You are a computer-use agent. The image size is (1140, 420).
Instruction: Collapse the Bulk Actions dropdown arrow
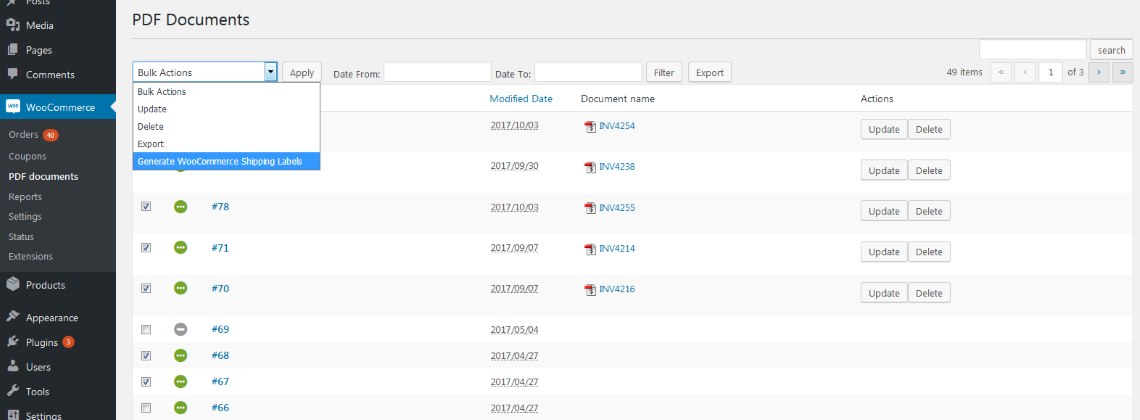(270, 72)
